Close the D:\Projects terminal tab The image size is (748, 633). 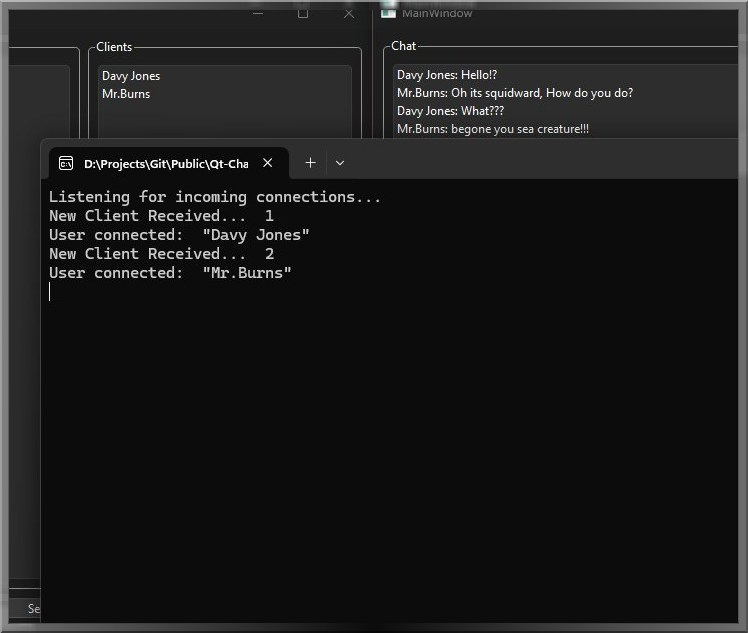[x=268, y=163]
